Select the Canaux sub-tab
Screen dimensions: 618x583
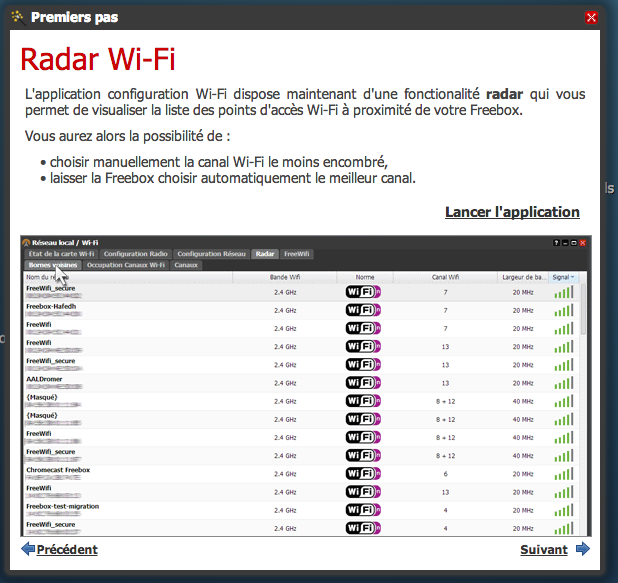186,265
